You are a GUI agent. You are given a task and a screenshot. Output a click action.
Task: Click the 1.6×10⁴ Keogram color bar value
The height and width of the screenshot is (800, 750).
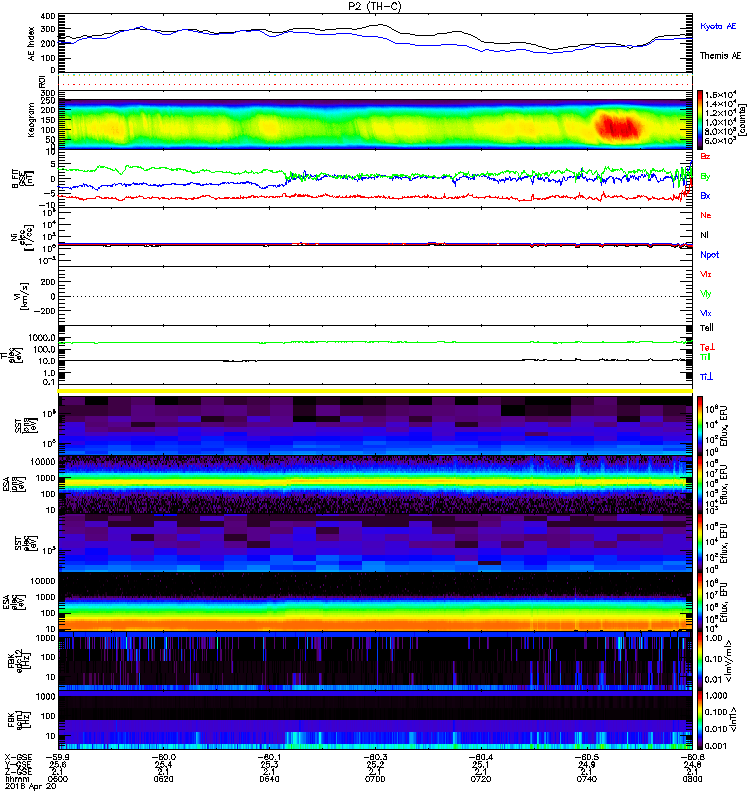pyautogui.click(x=720, y=95)
